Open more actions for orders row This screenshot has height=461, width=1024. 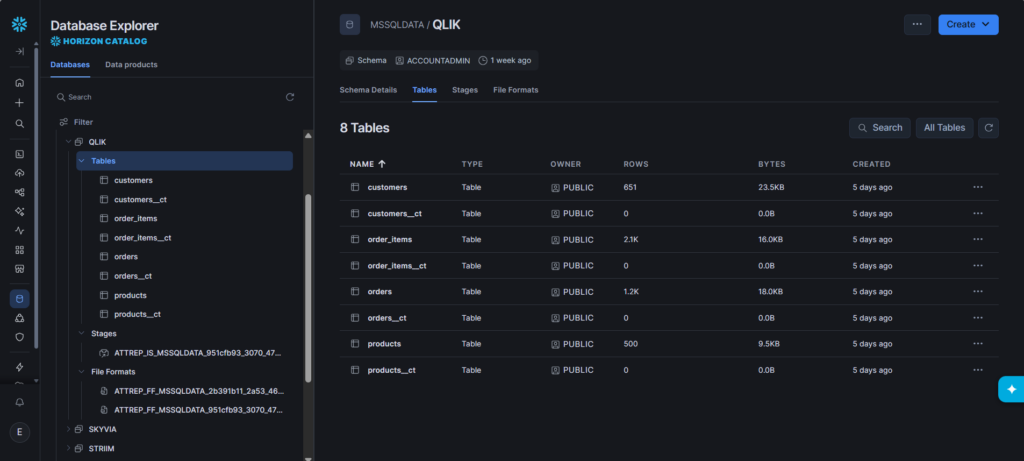tap(978, 292)
